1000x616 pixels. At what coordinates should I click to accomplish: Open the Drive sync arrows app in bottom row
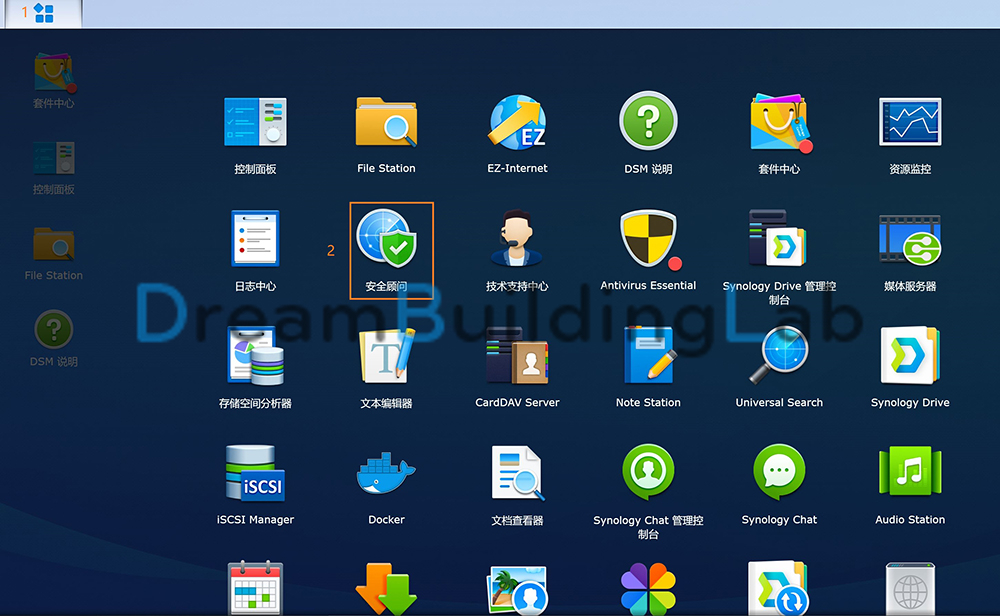coord(779,589)
